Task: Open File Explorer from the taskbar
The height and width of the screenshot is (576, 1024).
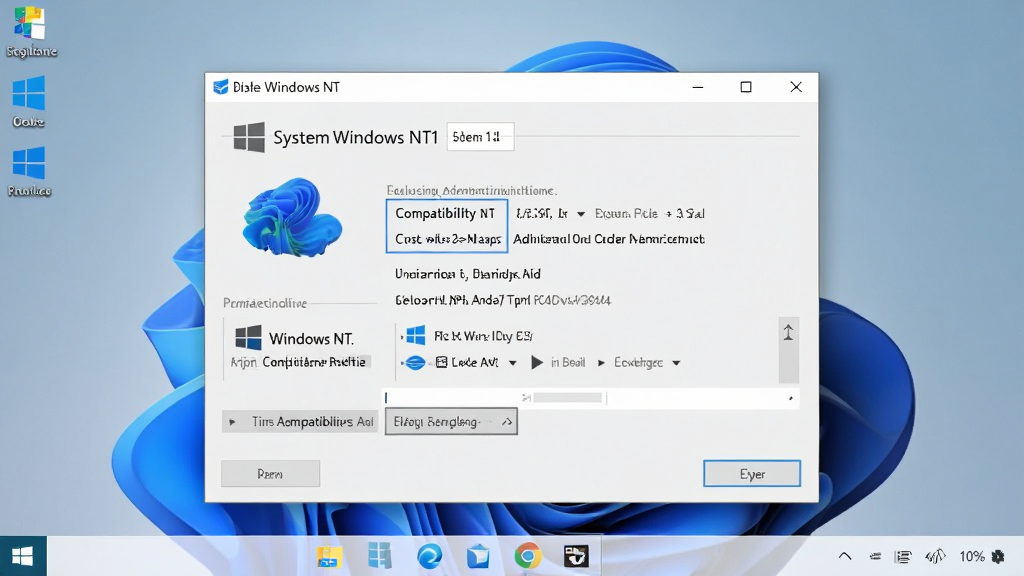Action: (329, 556)
